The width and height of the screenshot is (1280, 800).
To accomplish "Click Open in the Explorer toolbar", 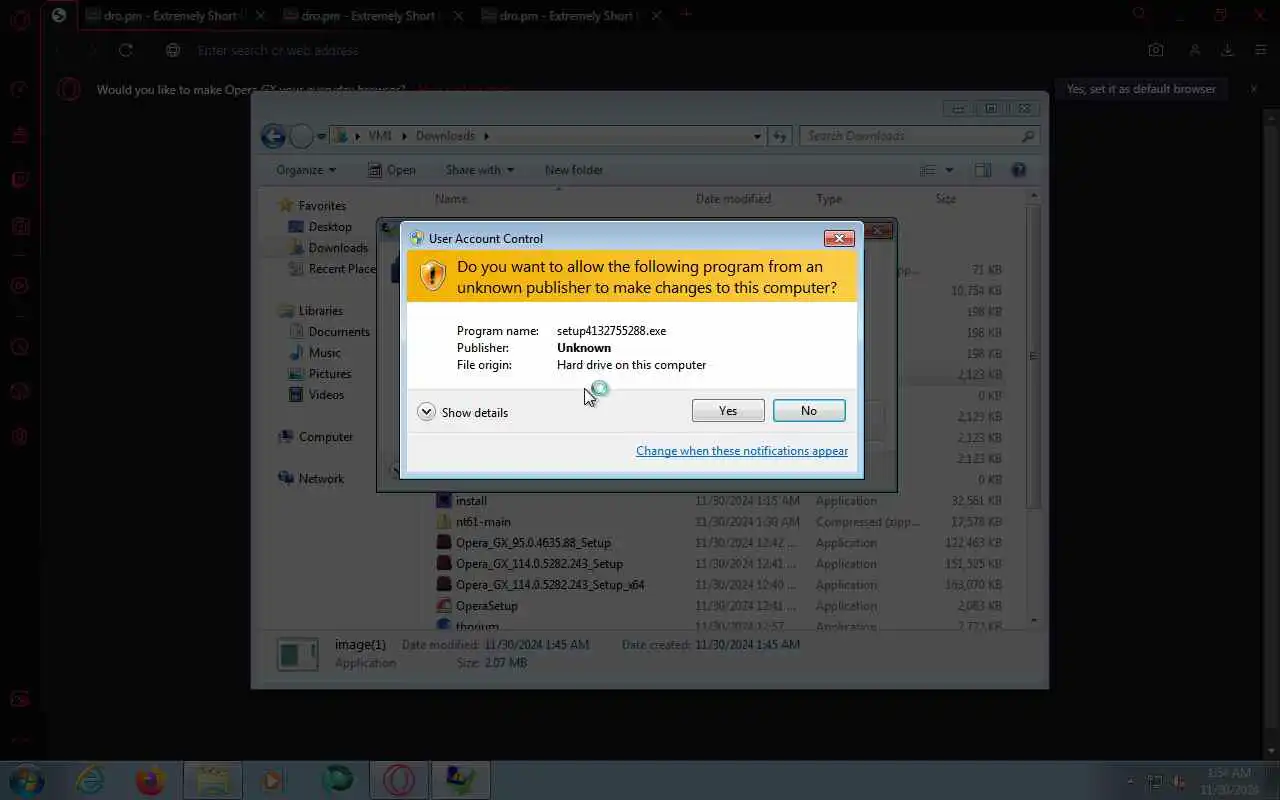I will (x=392, y=170).
